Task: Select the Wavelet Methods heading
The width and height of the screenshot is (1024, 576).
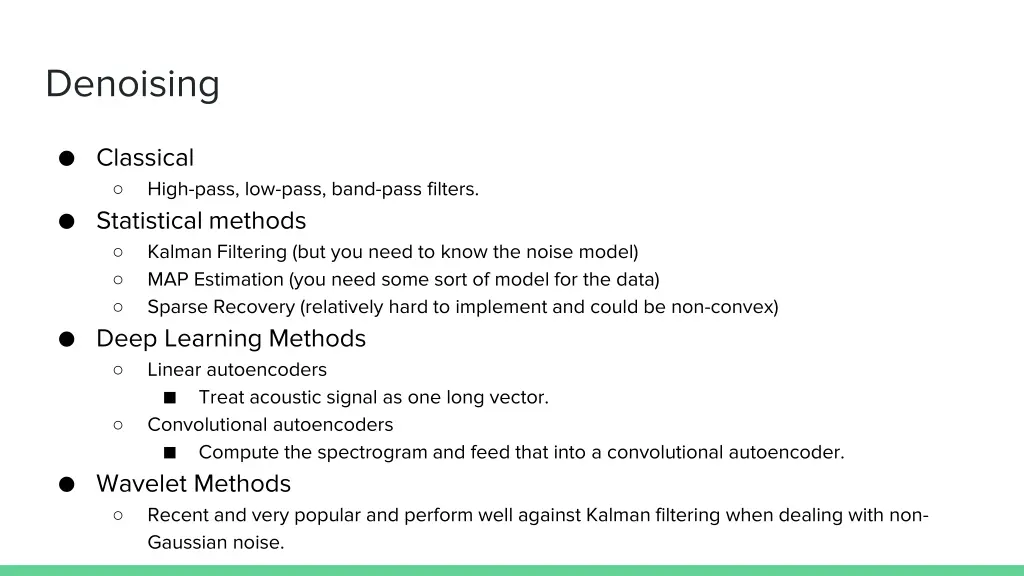Action: click(193, 484)
